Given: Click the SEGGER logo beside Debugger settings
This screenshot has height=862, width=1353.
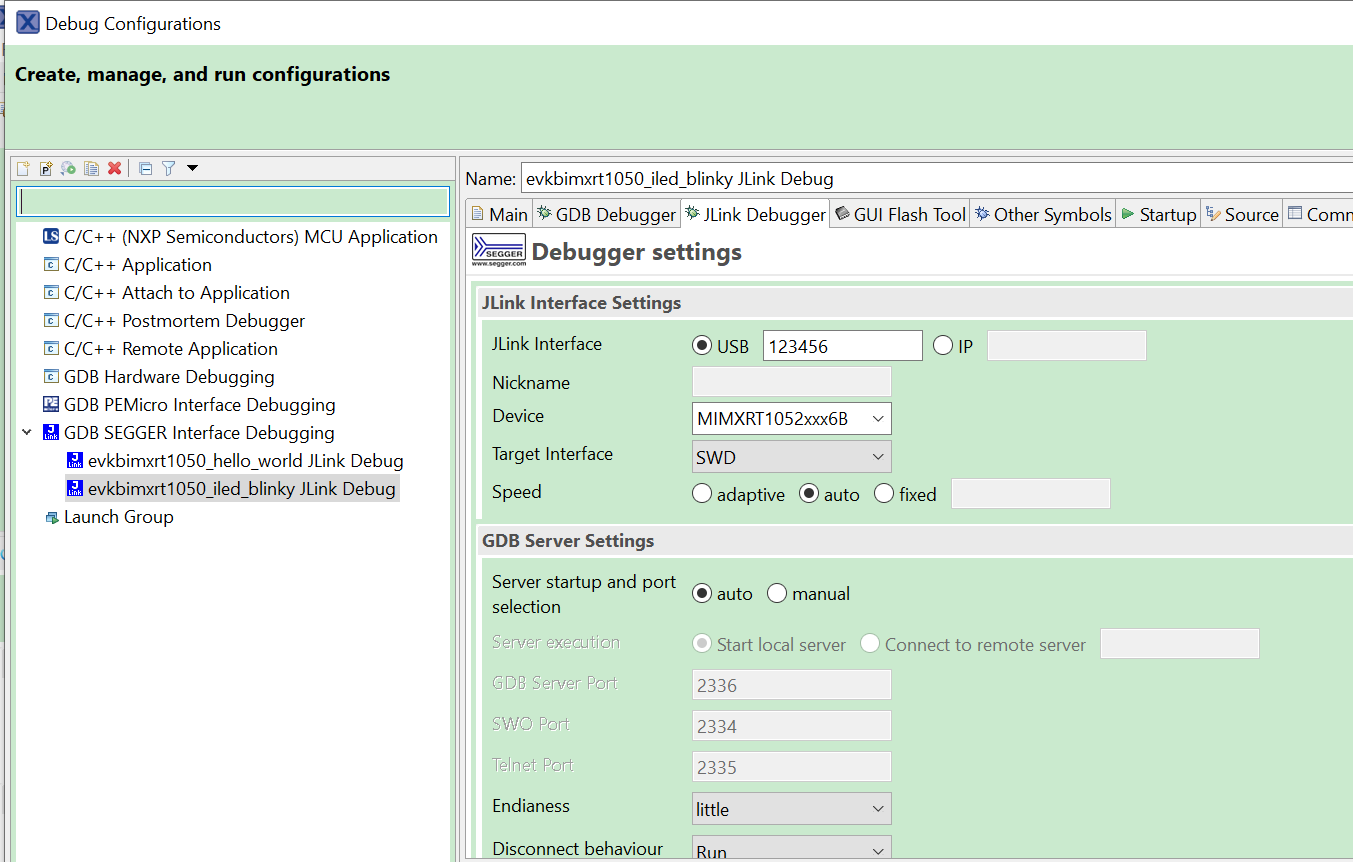Looking at the screenshot, I should coord(499,252).
